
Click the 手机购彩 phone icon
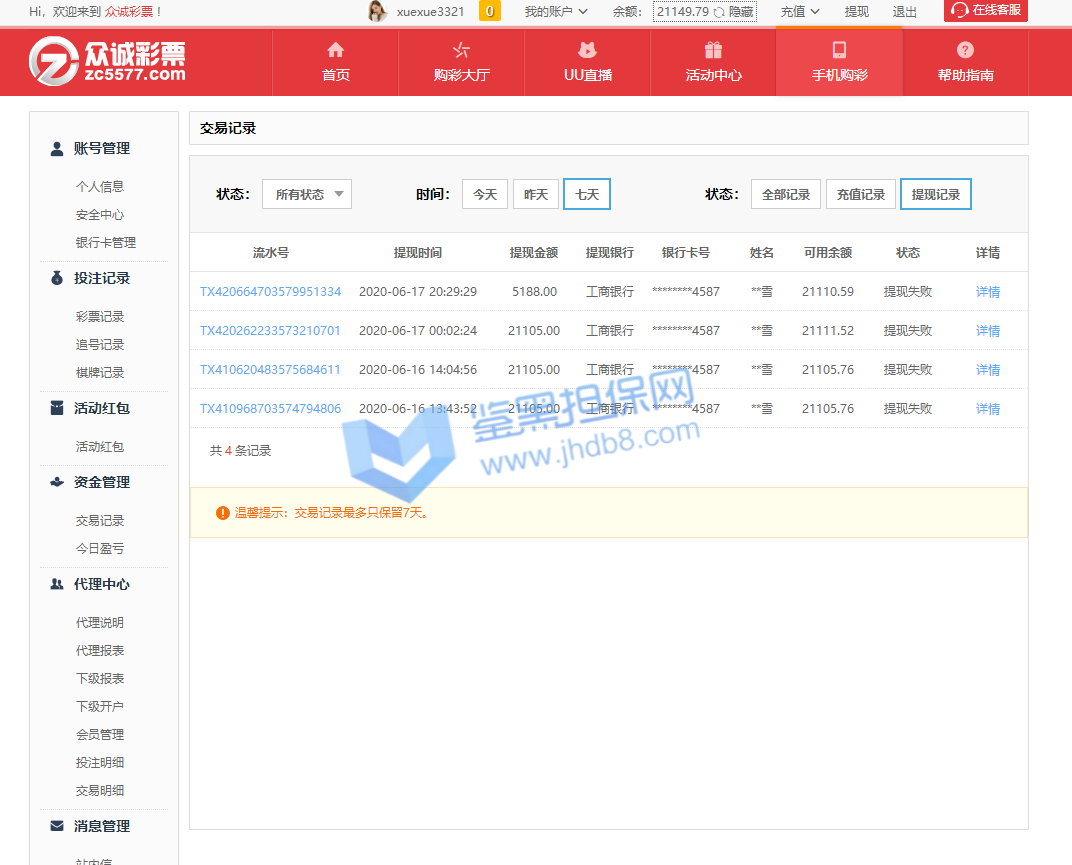click(839, 50)
